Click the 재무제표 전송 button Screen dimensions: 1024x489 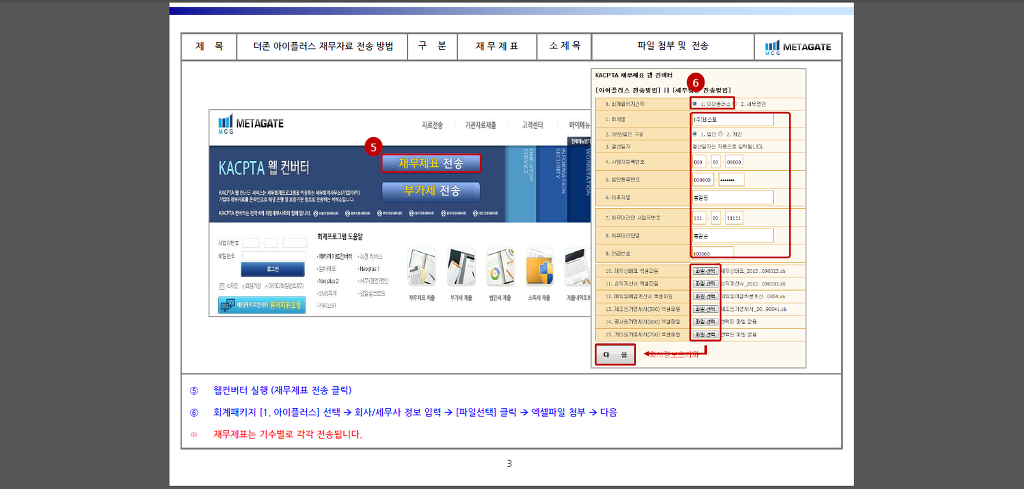(x=431, y=163)
